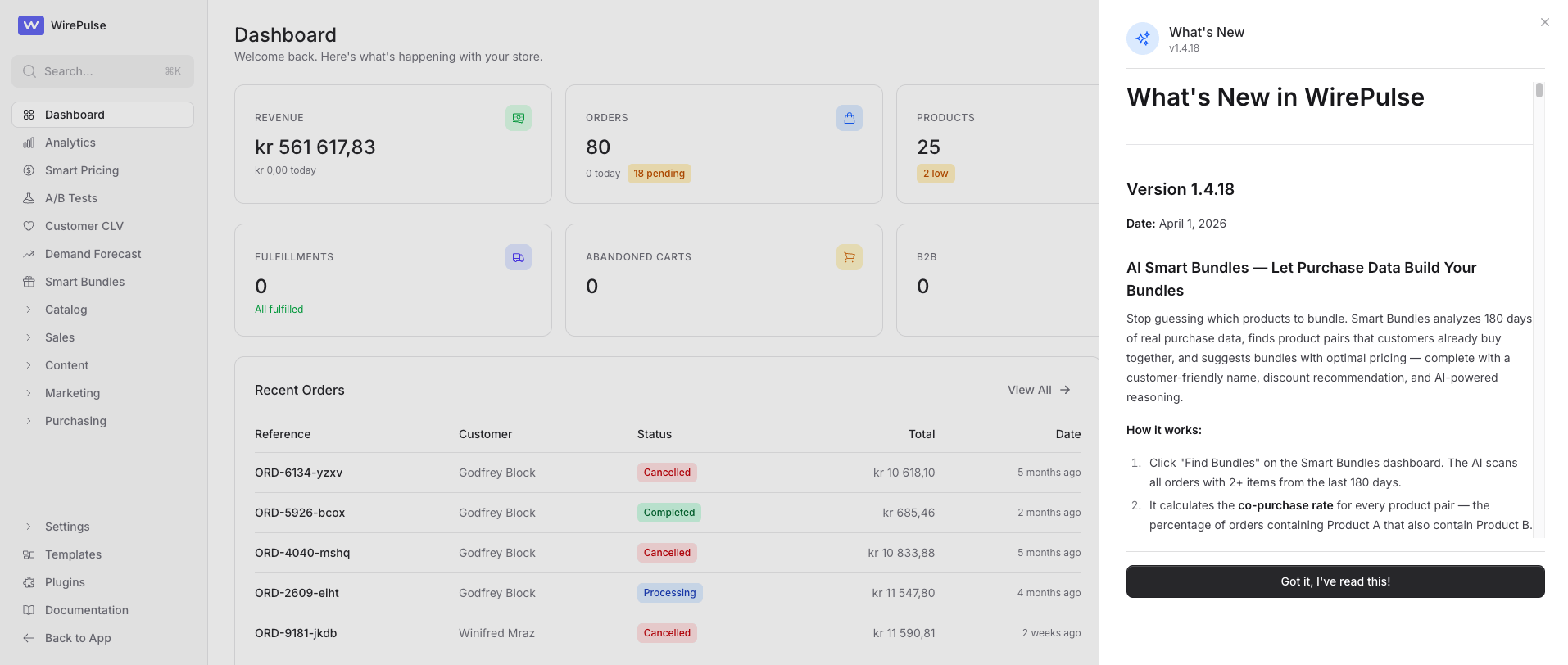Click the Reference column header
The image size is (1568, 665).
pyautogui.click(x=283, y=434)
